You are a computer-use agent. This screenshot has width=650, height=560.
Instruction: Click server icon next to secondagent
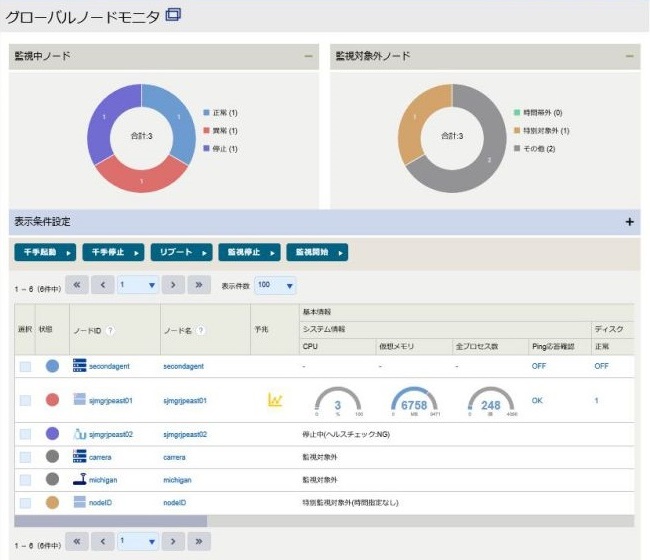80,365
